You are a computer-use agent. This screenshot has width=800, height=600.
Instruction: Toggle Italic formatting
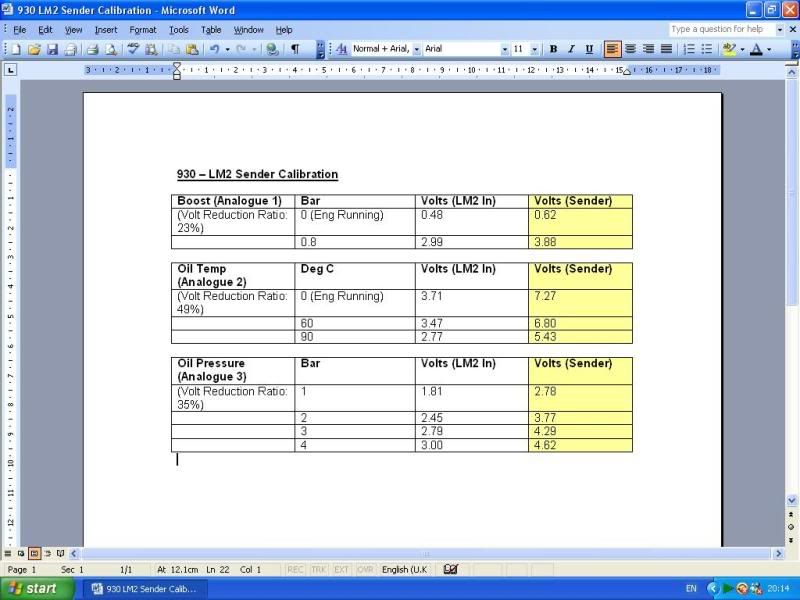[x=571, y=49]
